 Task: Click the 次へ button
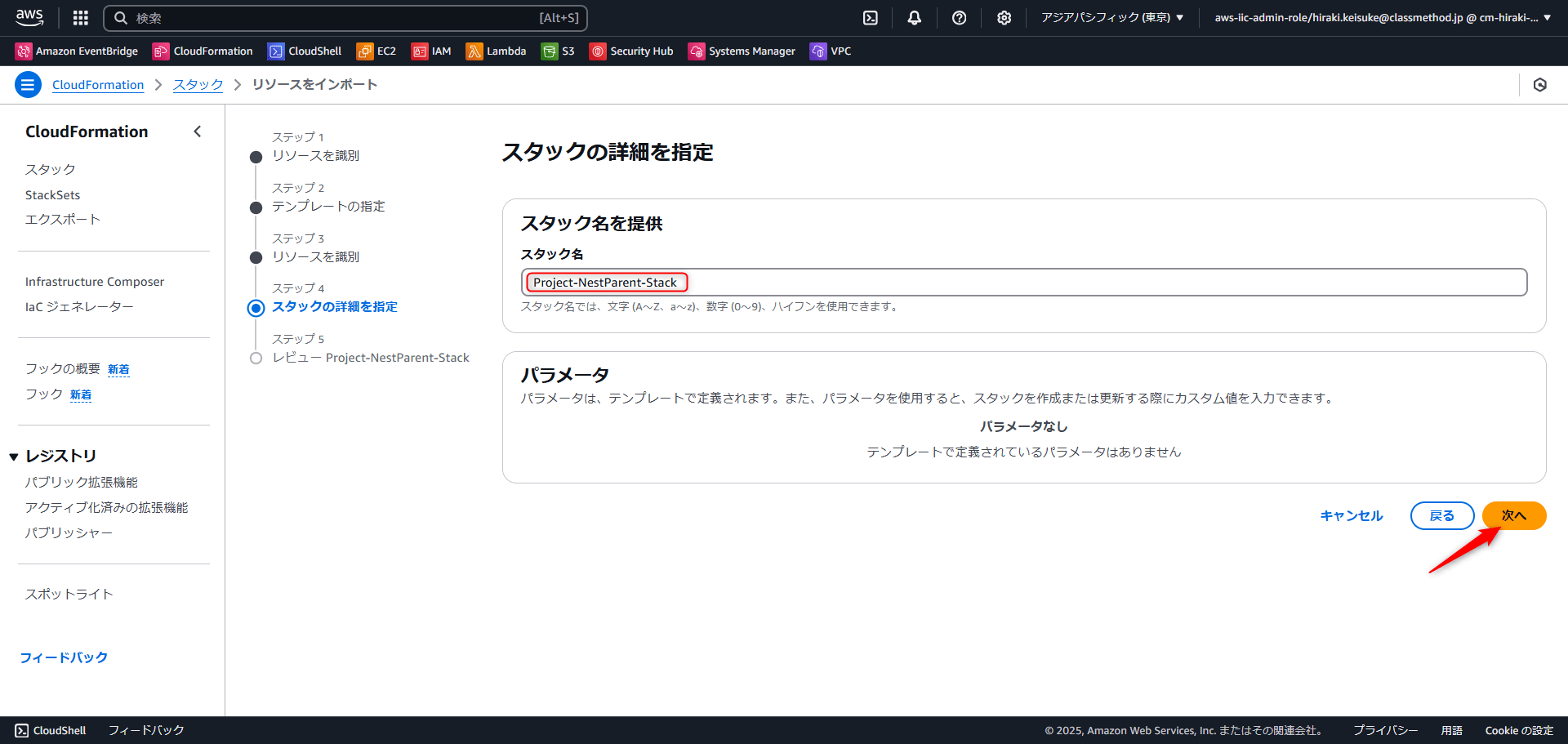click(1514, 515)
